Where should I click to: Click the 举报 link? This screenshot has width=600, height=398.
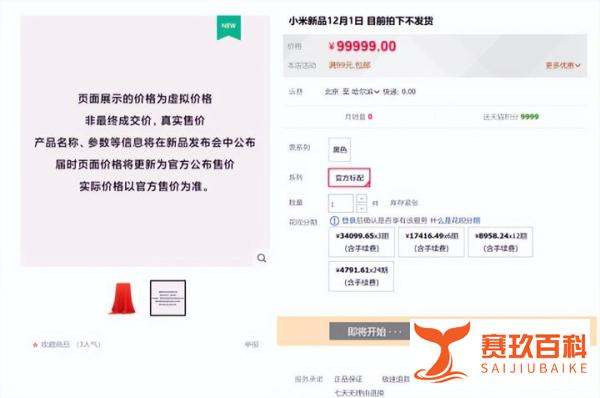tap(252, 344)
